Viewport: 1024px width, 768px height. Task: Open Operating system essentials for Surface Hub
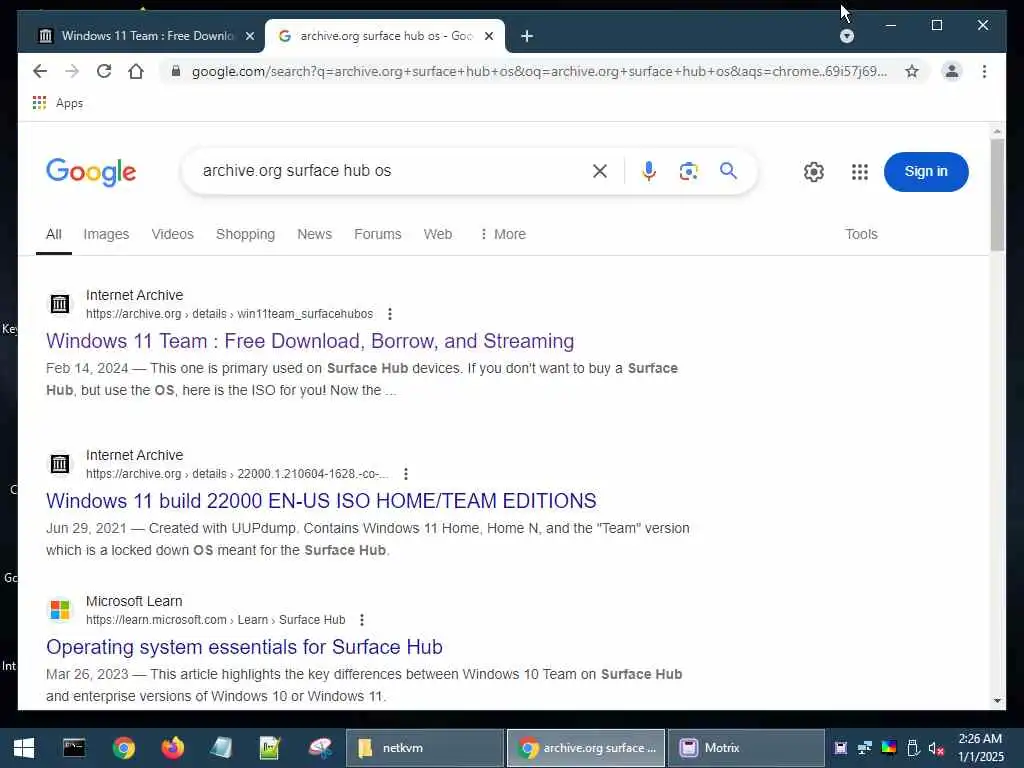tap(244, 647)
